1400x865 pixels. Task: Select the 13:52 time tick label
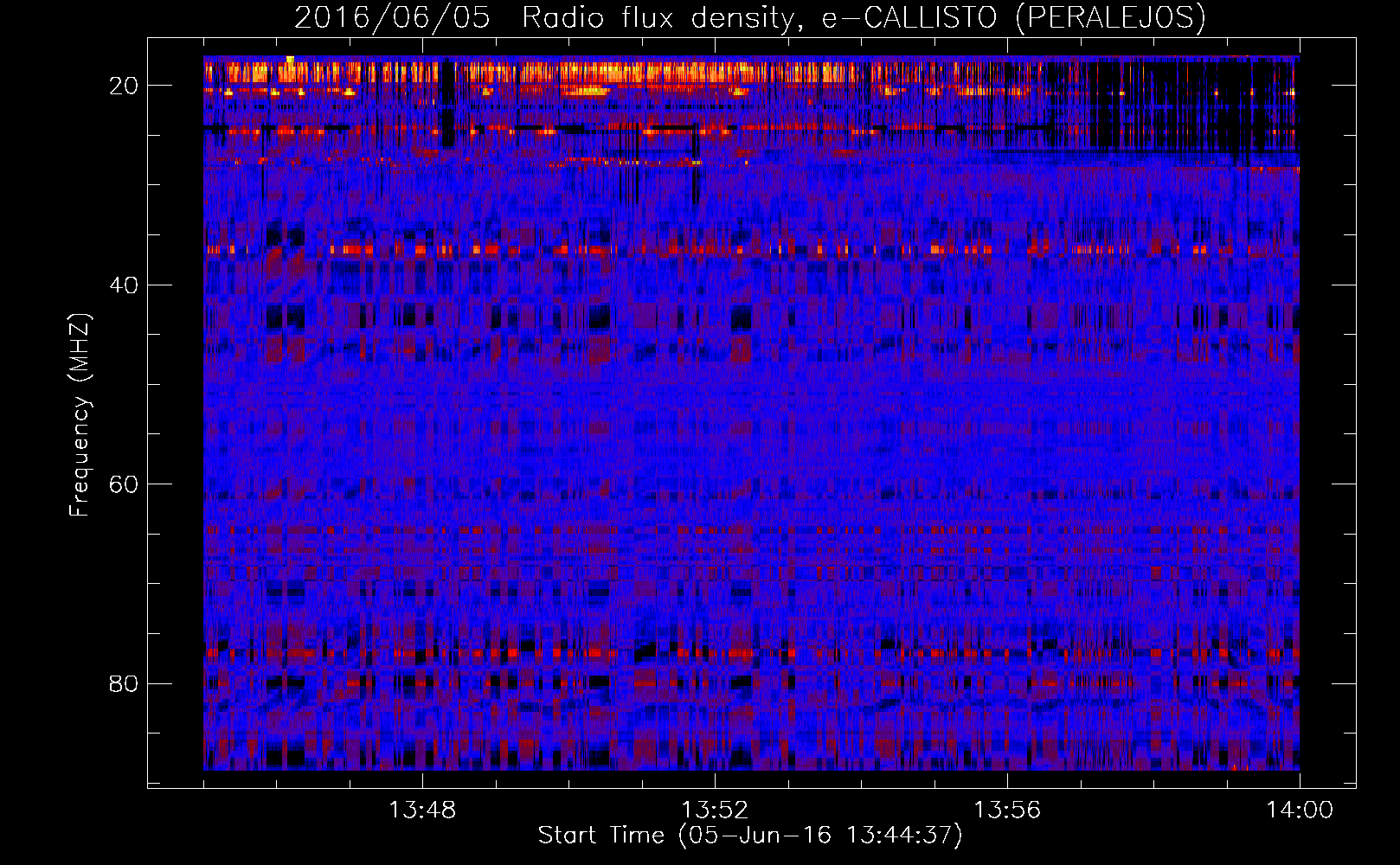(715, 811)
